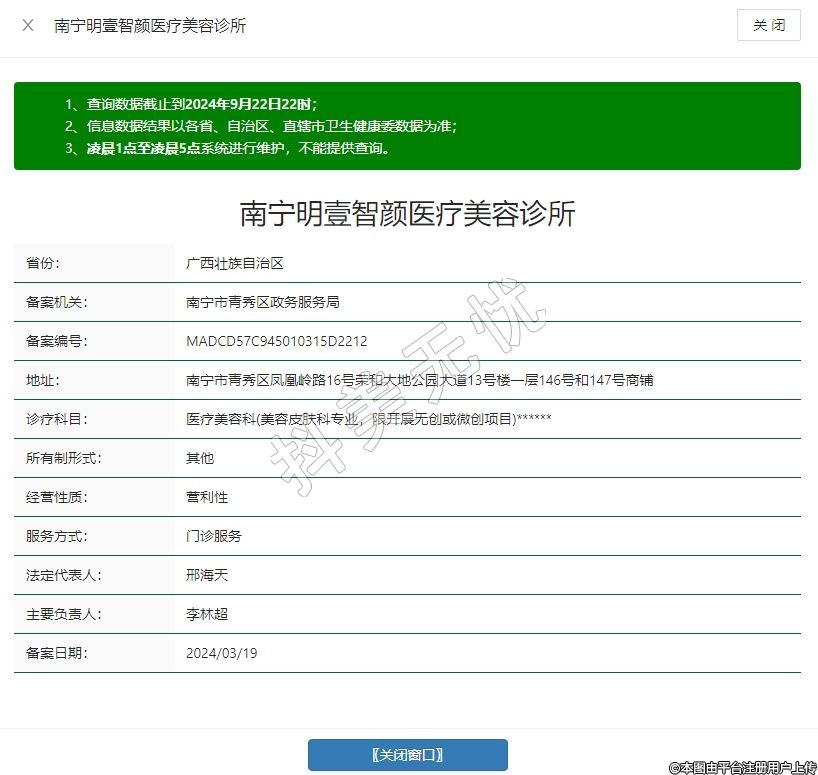Image resolution: width=818 pixels, height=775 pixels.
Task: Click the 诊疗科目 field label
Action: click(x=57, y=419)
